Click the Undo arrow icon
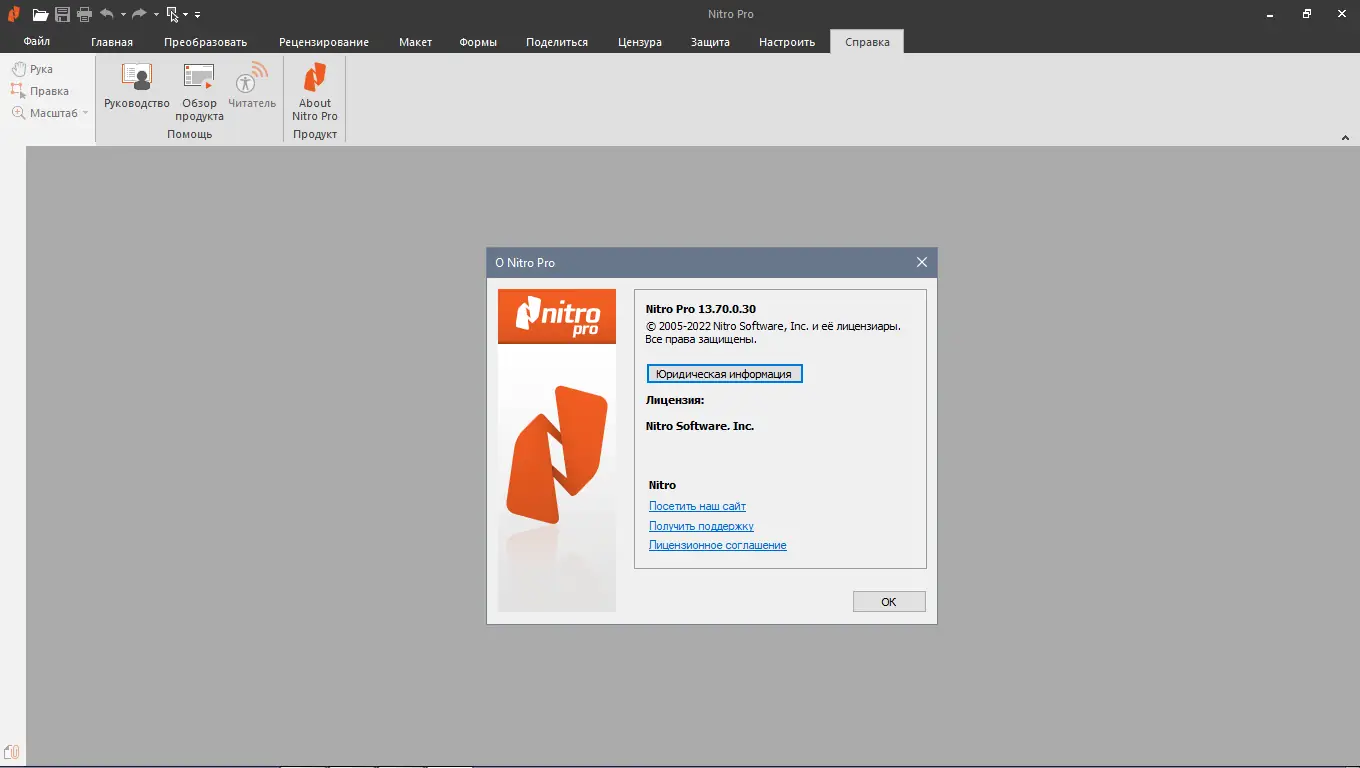This screenshot has height=768, width=1360. [107, 14]
